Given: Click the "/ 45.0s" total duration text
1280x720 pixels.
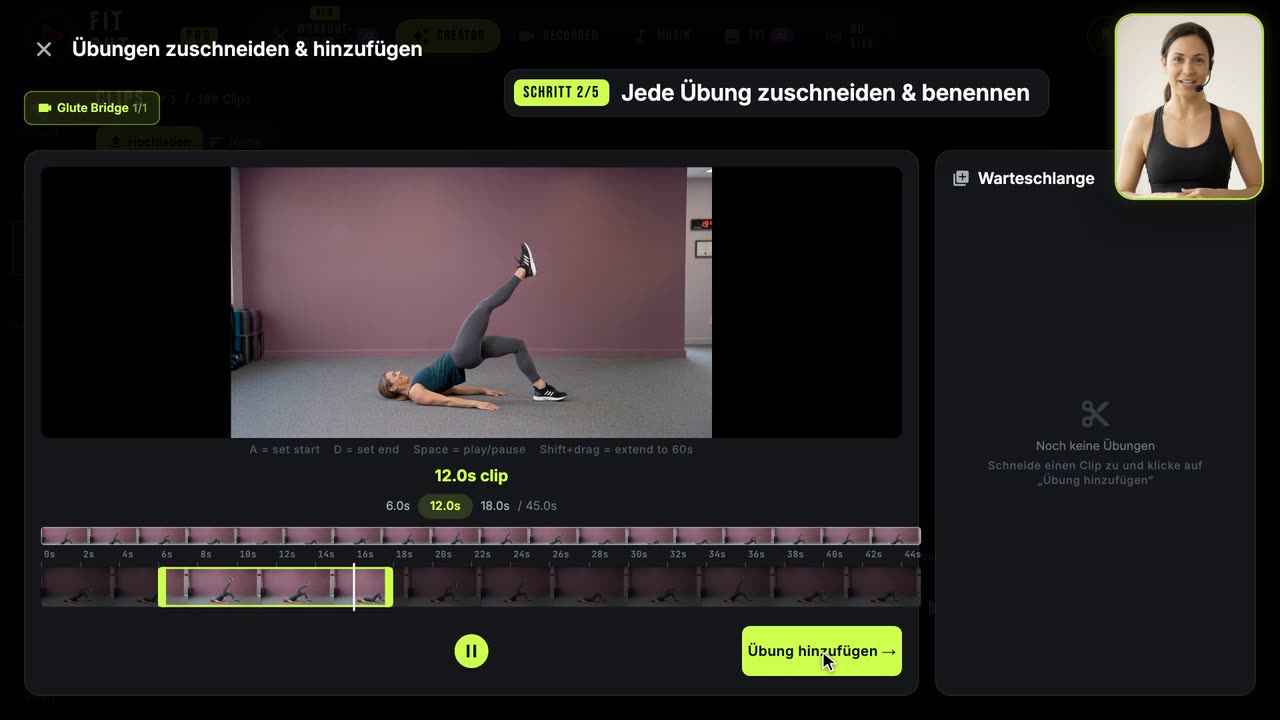Looking at the screenshot, I should [x=537, y=506].
